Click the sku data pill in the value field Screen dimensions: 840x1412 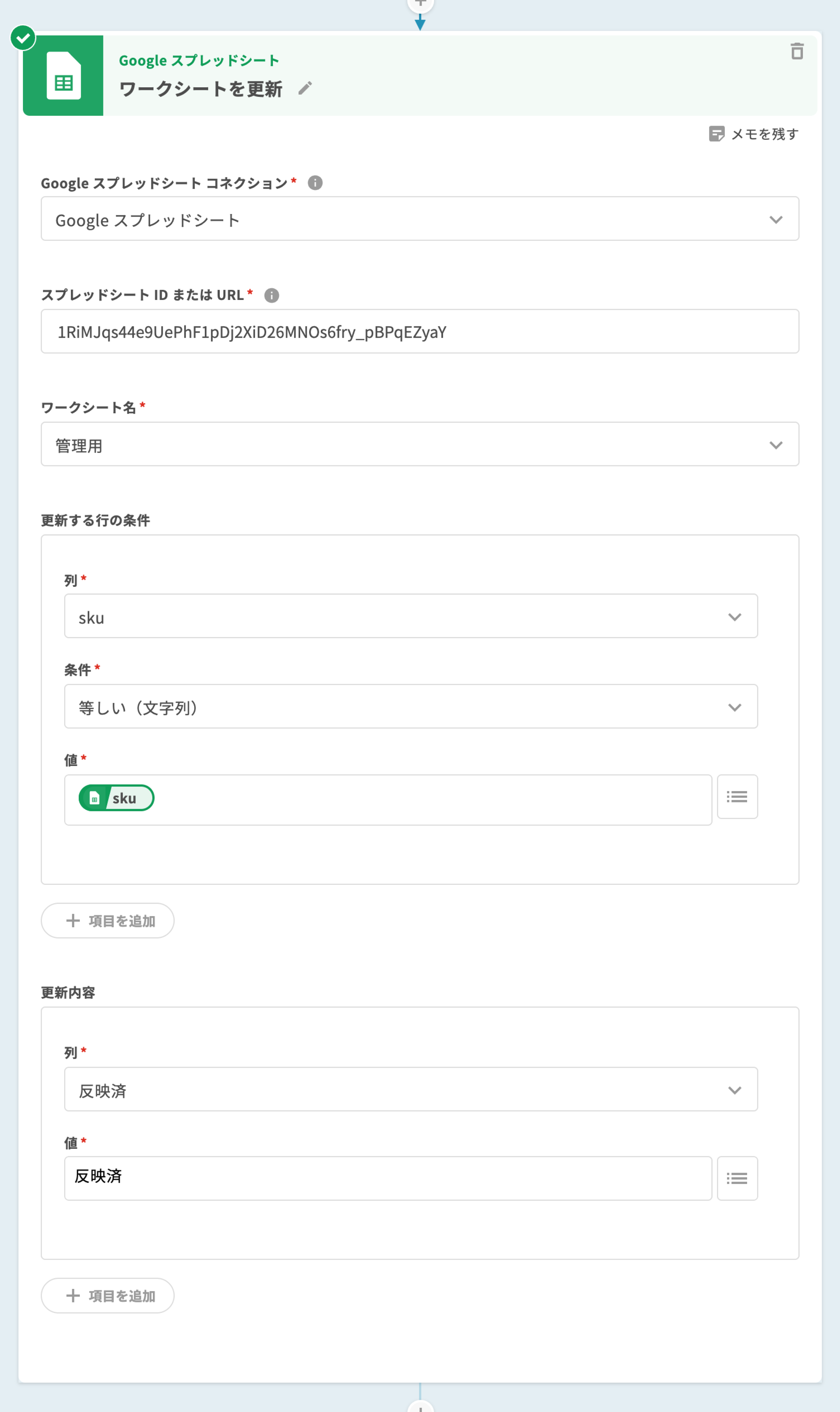[116, 798]
